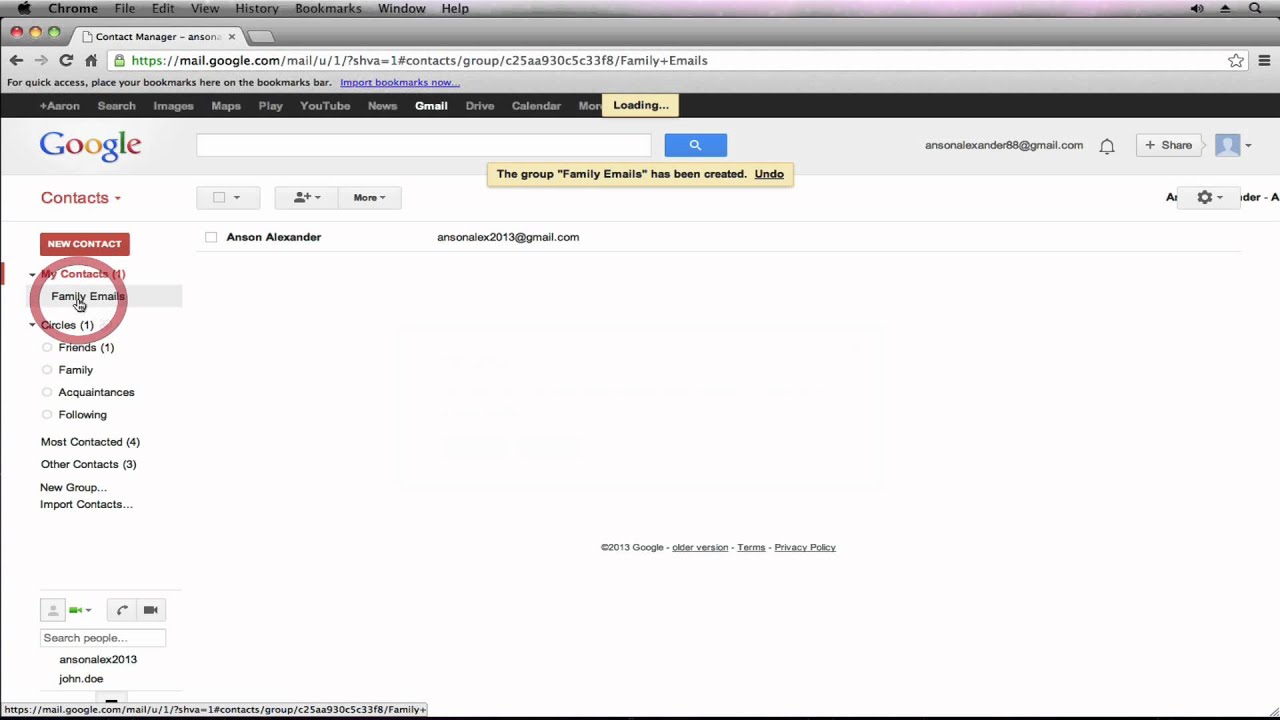Open the Bookmarks menu
1280x720 pixels.
click(x=328, y=8)
